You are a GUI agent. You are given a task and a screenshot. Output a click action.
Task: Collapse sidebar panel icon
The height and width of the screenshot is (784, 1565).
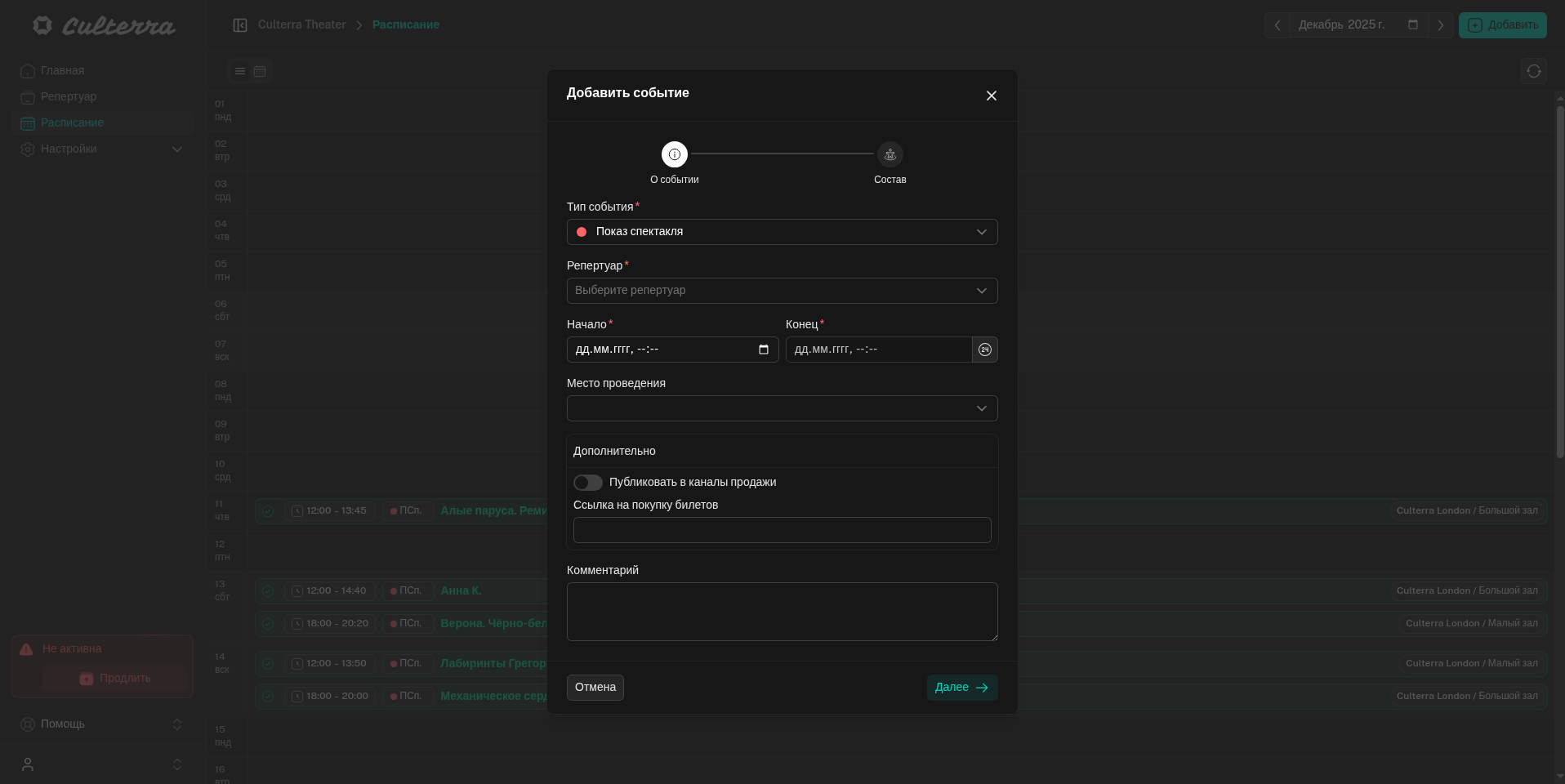click(x=240, y=25)
